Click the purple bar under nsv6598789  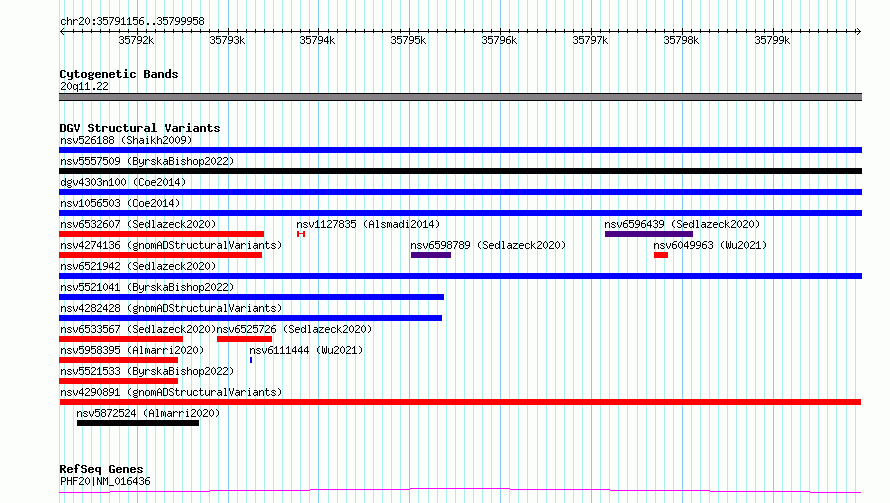tap(431, 255)
